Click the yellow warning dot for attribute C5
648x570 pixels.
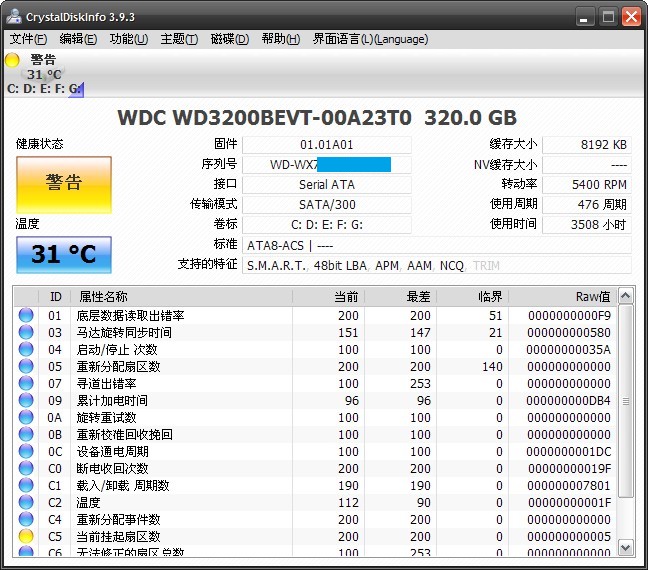(26, 536)
